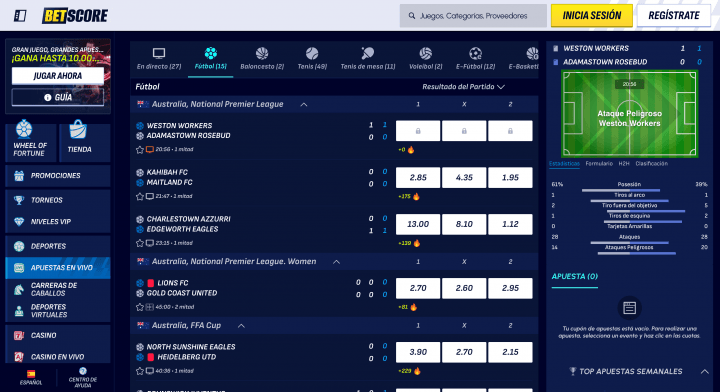Screen dimensions: 720x392
Task: Open Clasificación tab in match widget
Action: [x=652, y=164]
